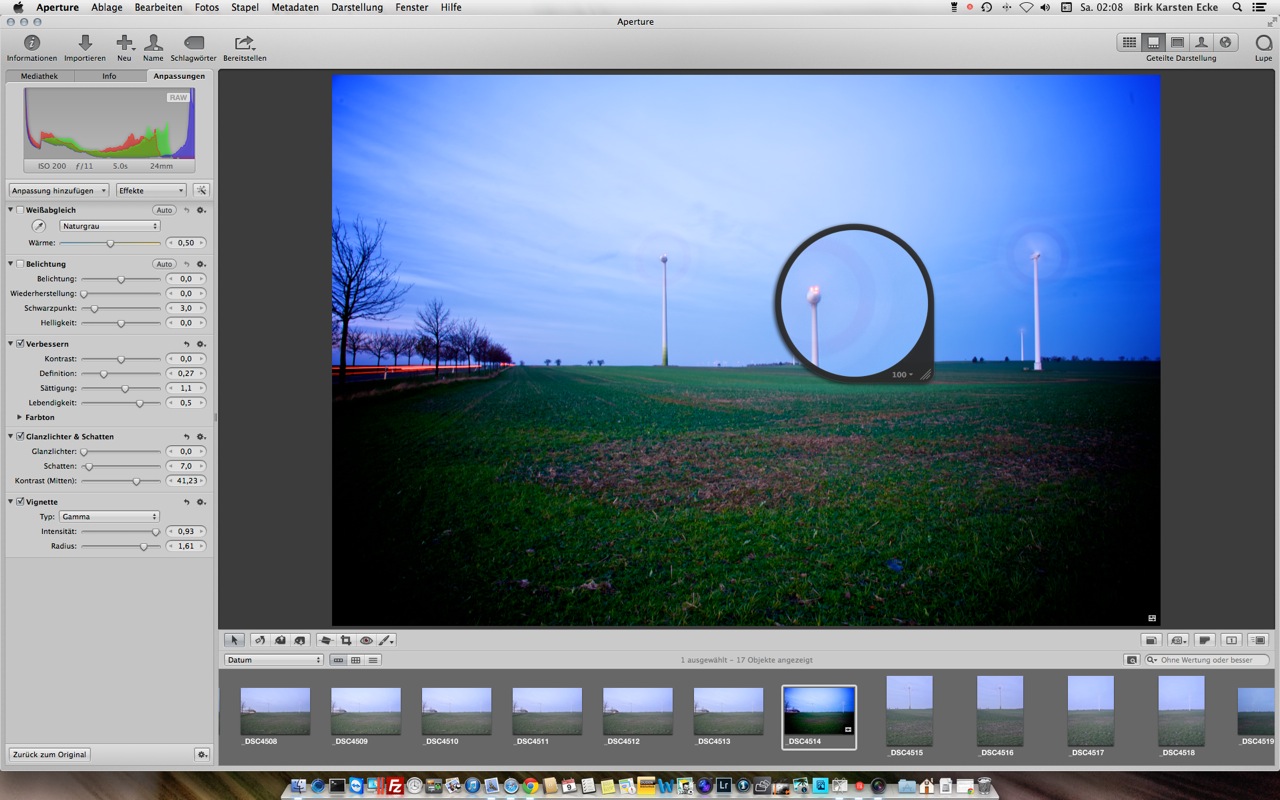Disable the Verbessern checkbox

coord(20,344)
